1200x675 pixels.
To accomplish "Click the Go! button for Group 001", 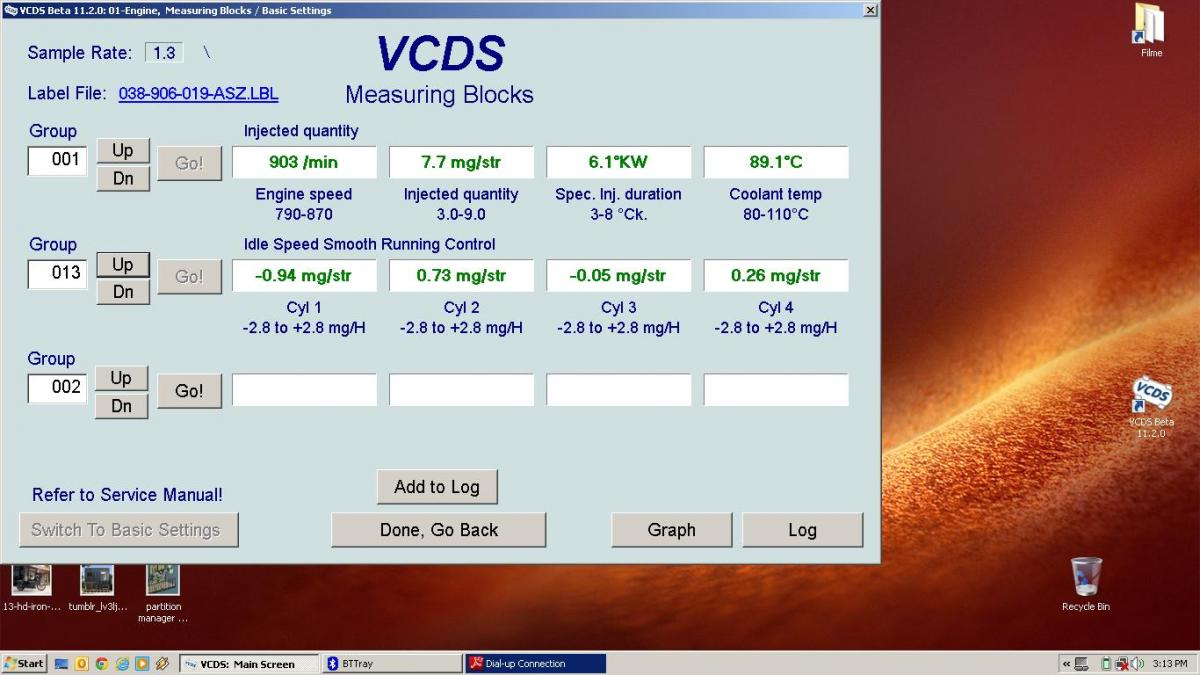I will (x=189, y=163).
